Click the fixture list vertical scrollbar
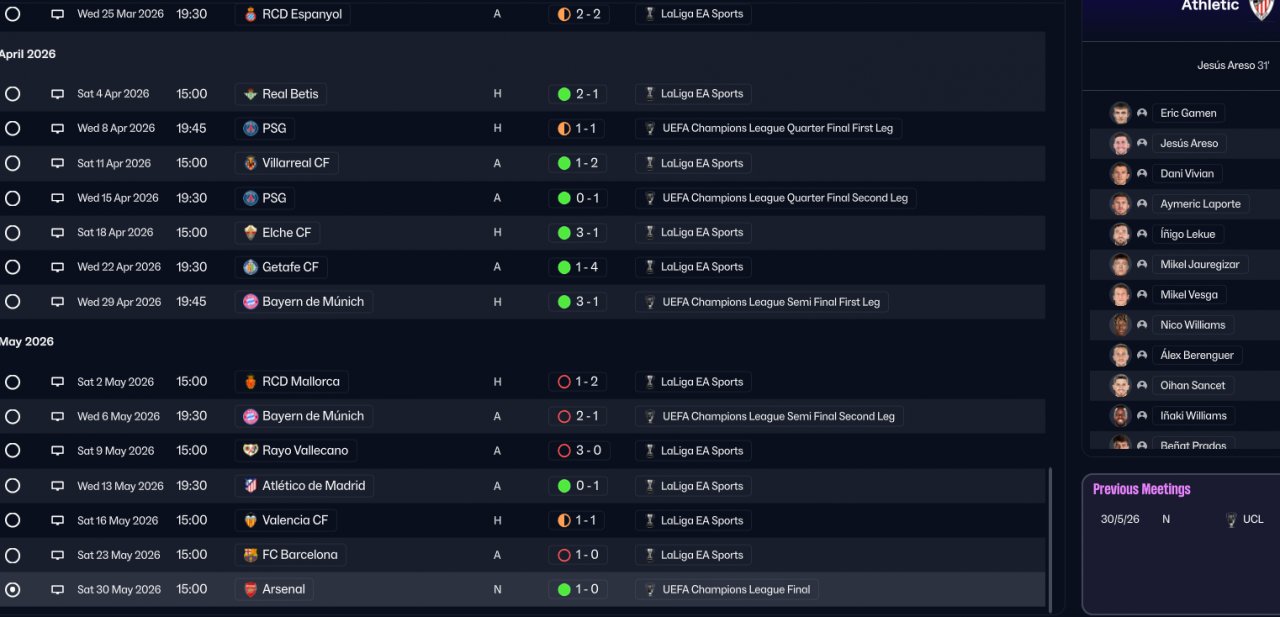 point(1049,540)
